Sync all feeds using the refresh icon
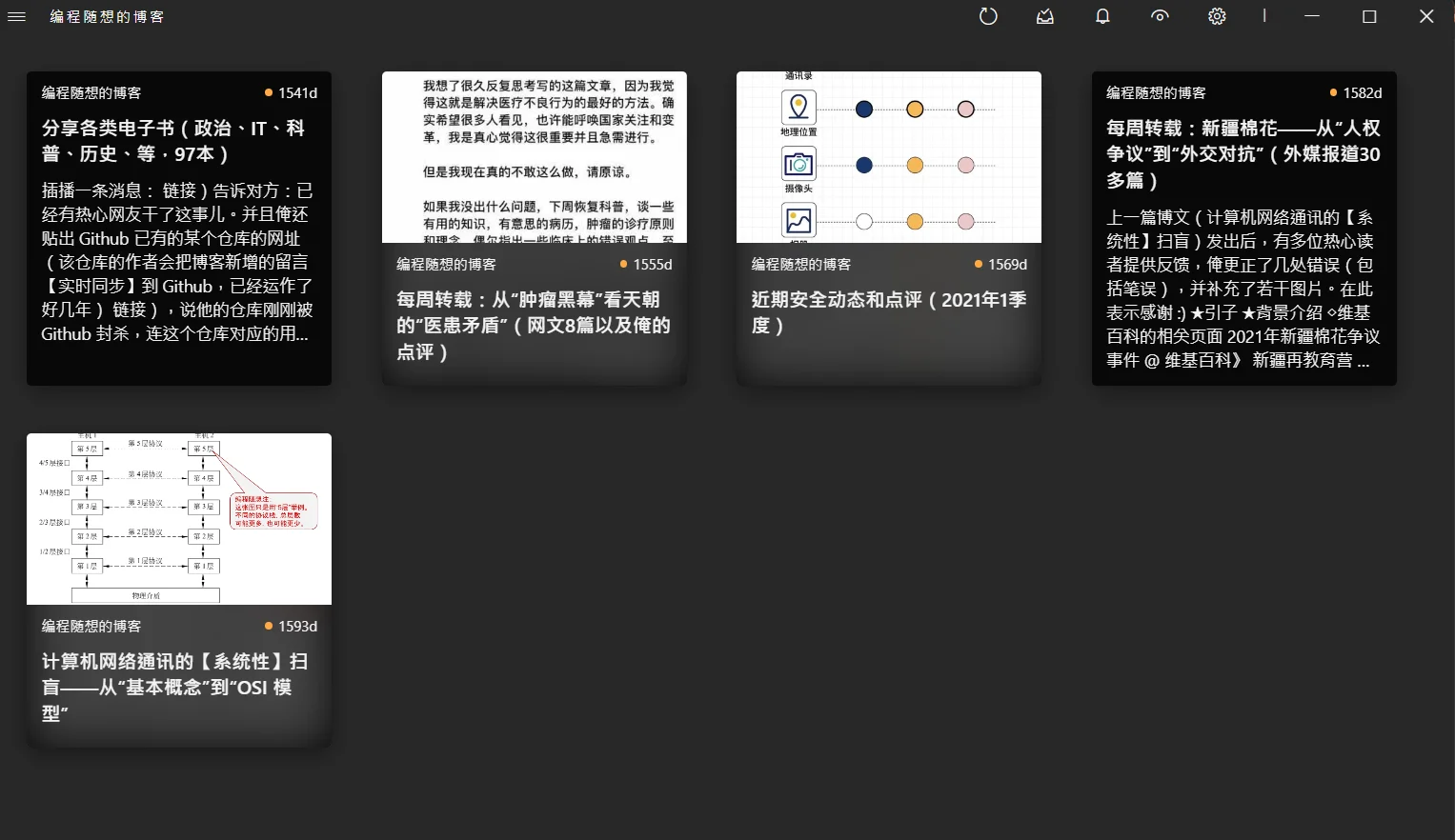Viewport: 1455px width, 840px height. [x=987, y=16]
